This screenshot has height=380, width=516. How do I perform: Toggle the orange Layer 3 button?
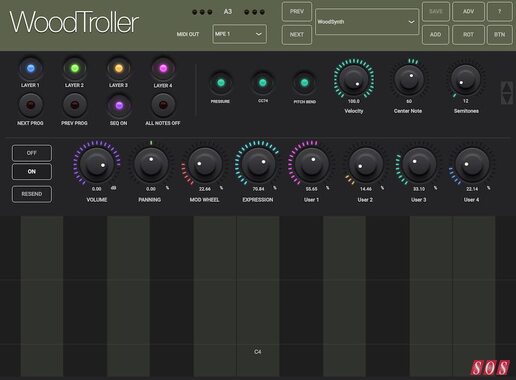coord(119,68)
